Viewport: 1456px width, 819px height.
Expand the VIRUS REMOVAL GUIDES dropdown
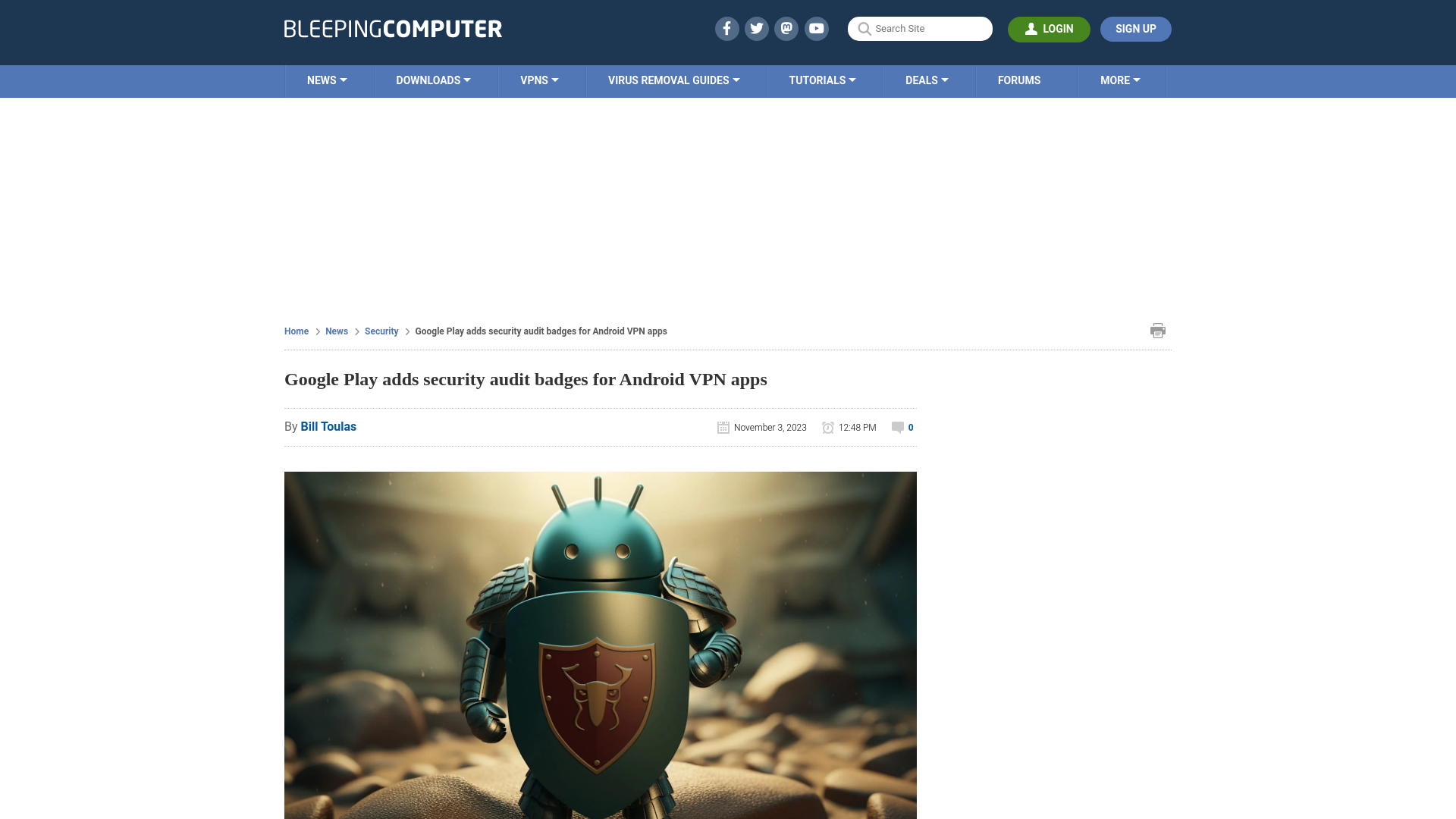674,81
